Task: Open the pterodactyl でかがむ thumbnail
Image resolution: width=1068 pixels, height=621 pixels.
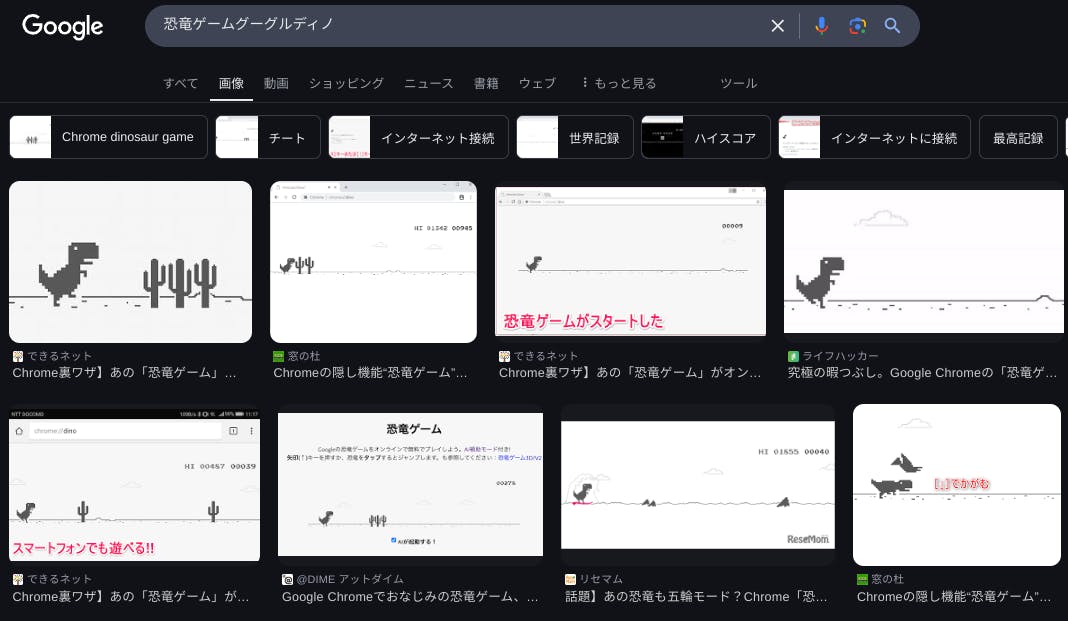Action: [956, 484]
